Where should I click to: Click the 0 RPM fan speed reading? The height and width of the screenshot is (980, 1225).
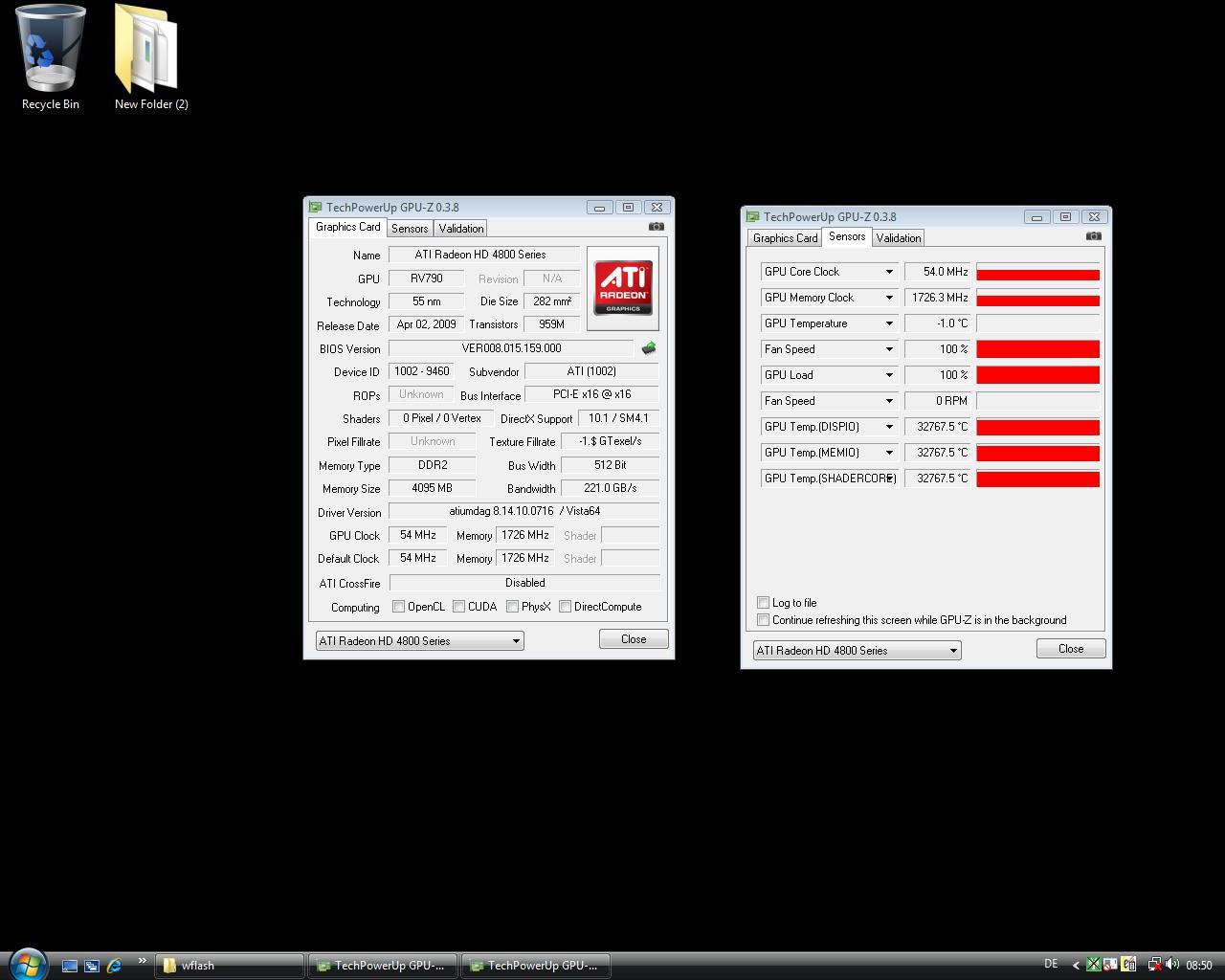[x=938, y=401]
